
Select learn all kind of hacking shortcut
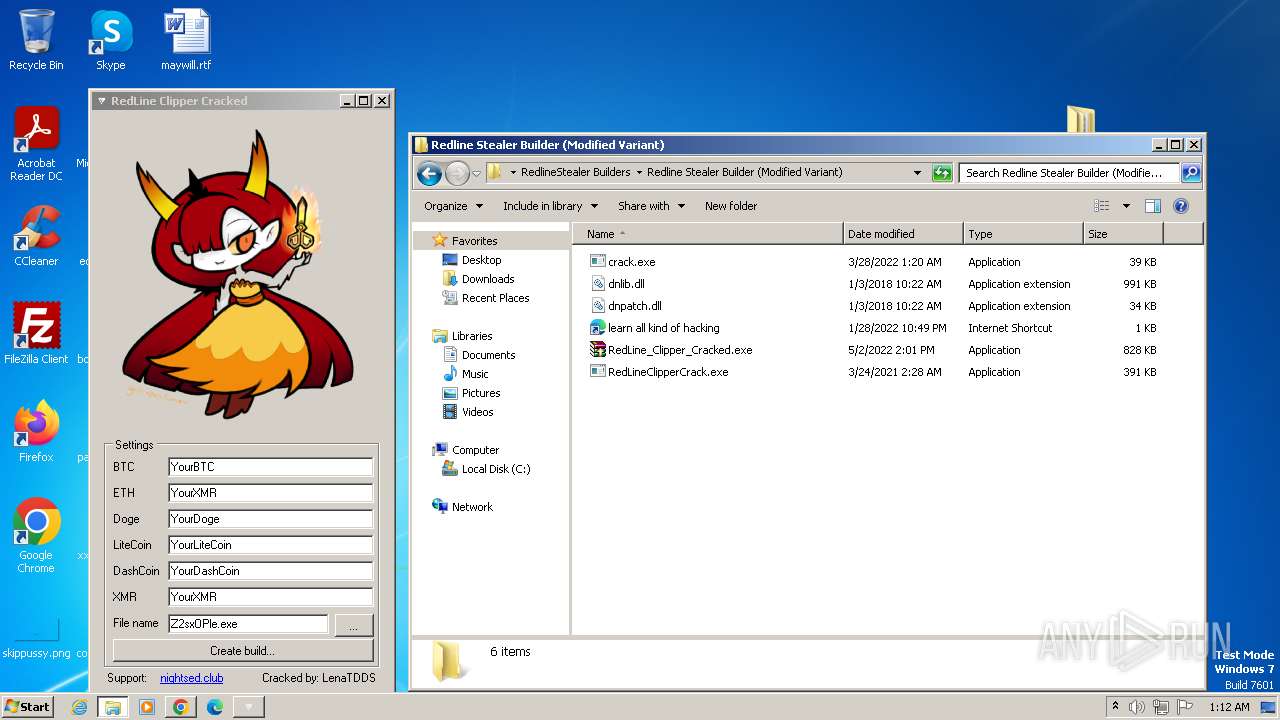(655, 328)
